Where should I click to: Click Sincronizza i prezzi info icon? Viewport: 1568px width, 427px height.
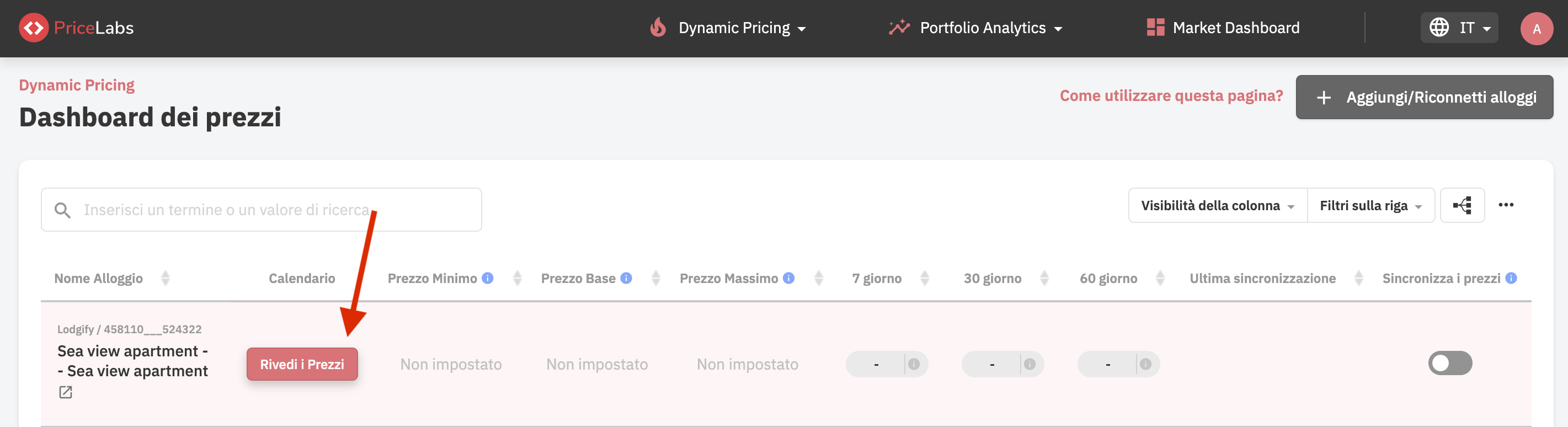[x=1511, y=278]
